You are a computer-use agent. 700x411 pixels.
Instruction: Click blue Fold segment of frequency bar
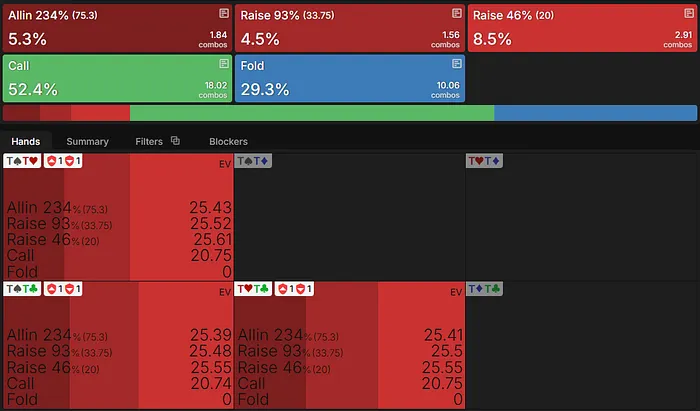click(596, 113)
